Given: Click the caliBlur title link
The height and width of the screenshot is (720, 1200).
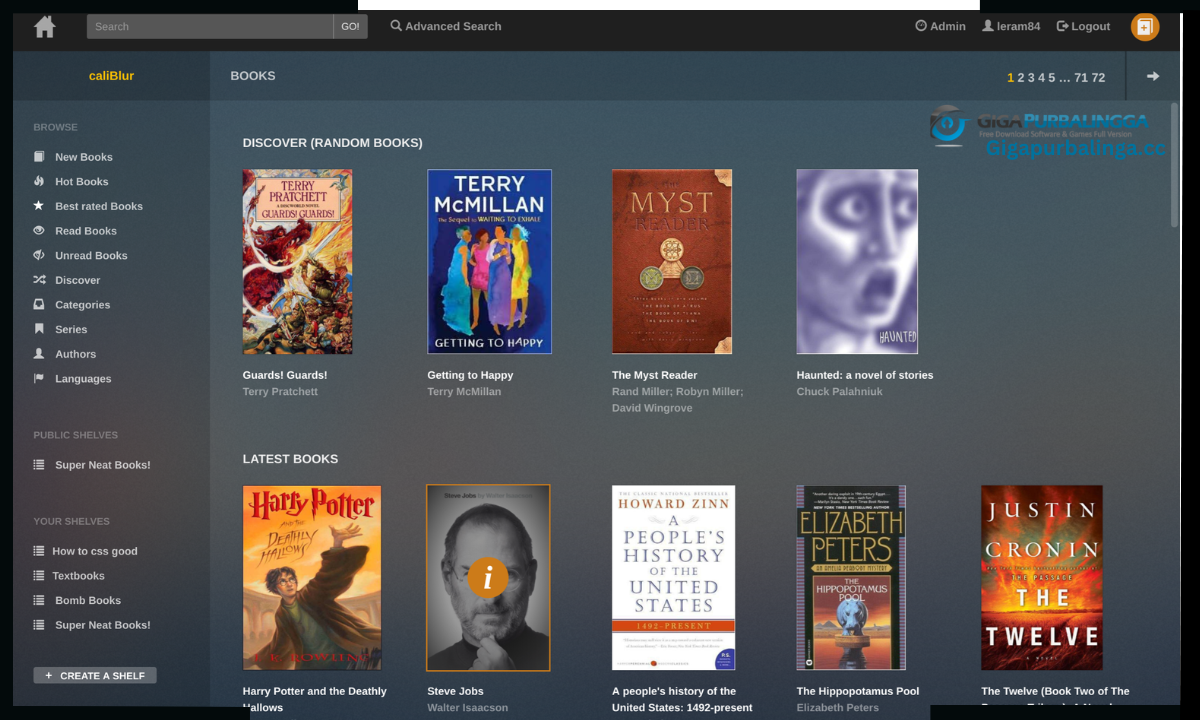Looking at the screenshot, I should (x=111, y=76).
